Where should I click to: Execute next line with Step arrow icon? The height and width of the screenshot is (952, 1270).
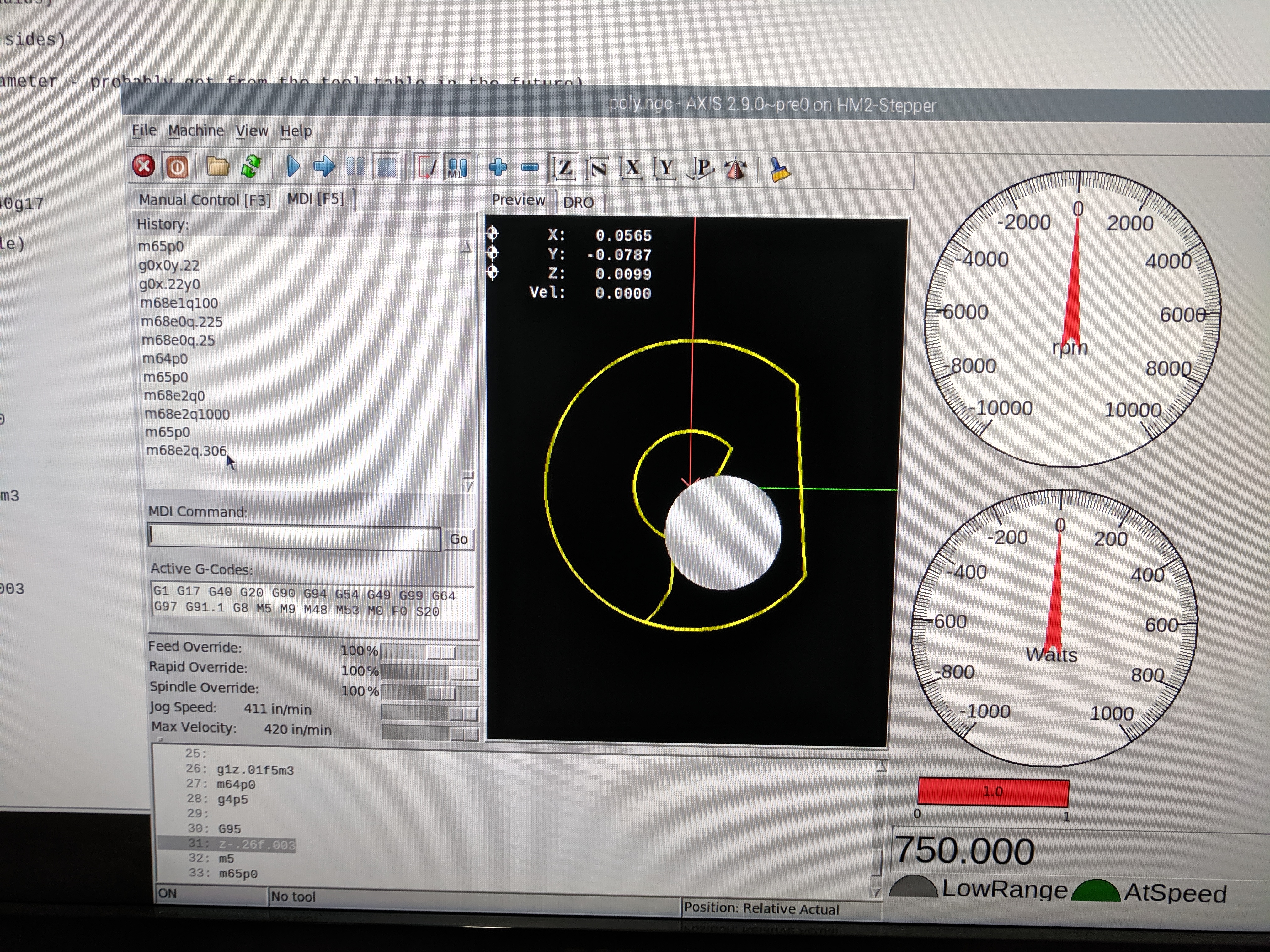(x=324, y=167)
